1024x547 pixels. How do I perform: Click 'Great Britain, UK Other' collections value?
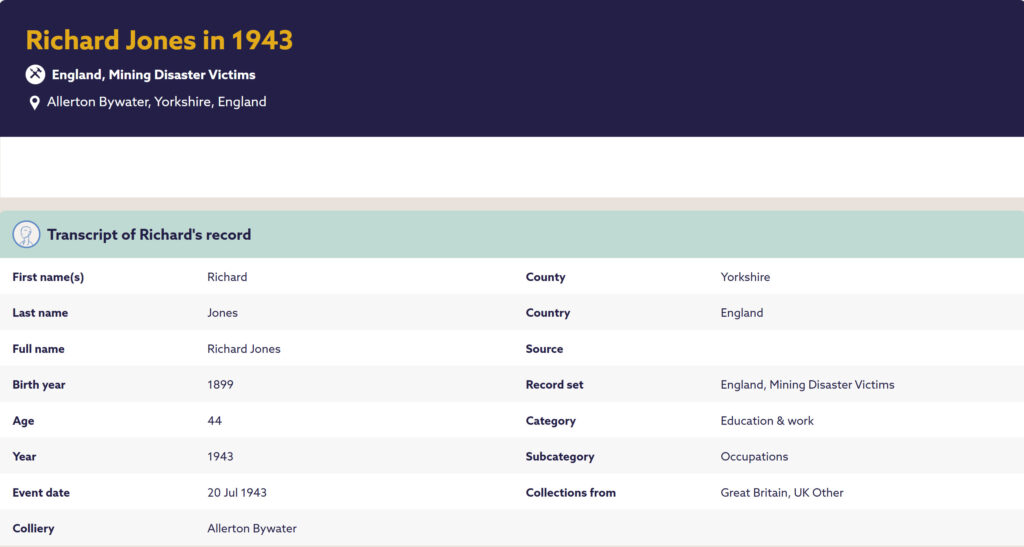pyautogui.click(x=782, y=493)
